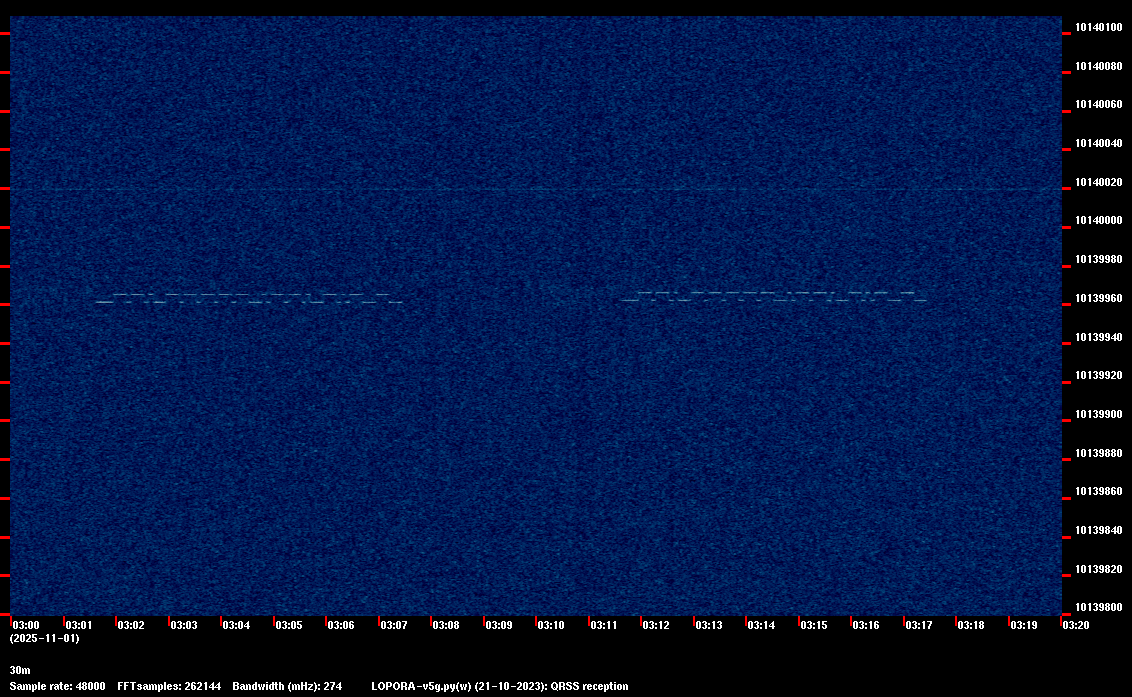
Task: Click the 10139960 frequency label
Action: [x=1099, y=298]
